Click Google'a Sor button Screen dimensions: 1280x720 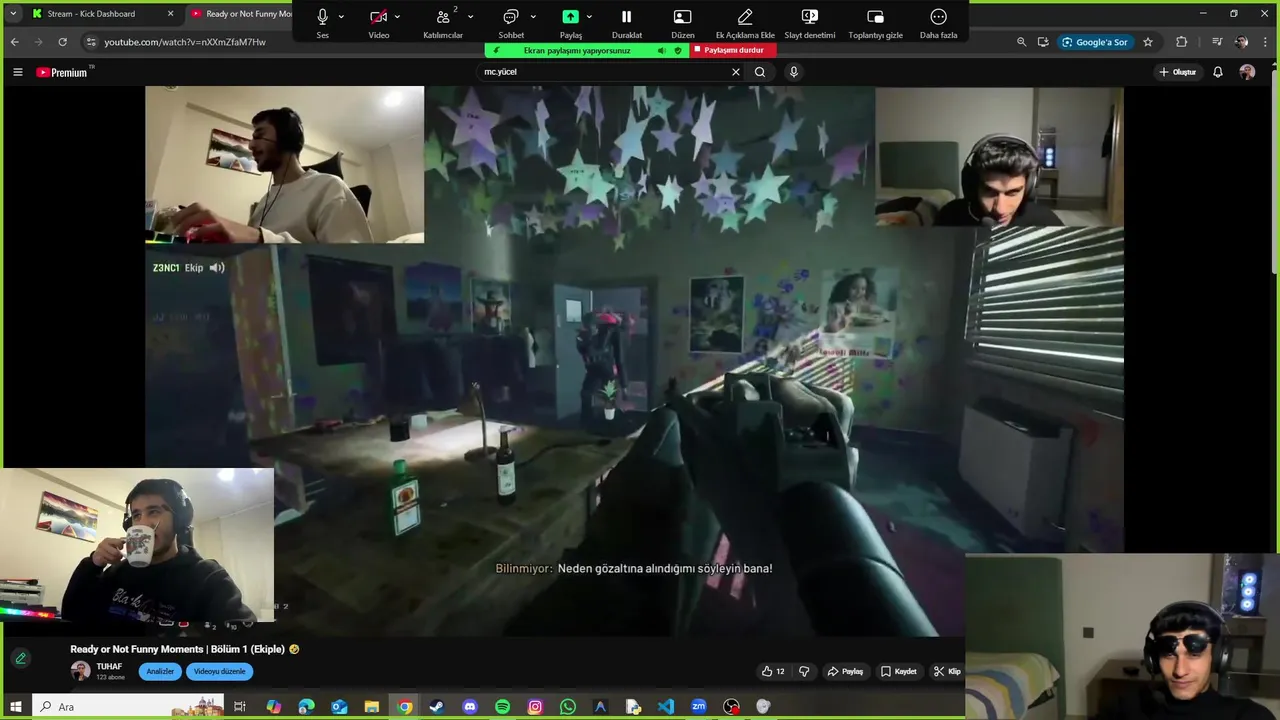coord(1095,42)
